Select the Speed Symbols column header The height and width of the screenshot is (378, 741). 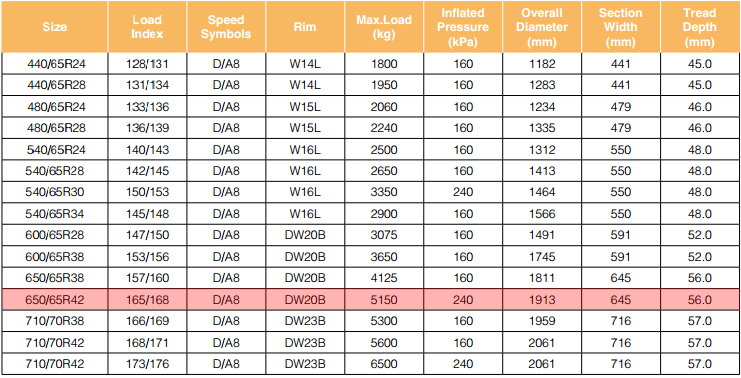point(226,26)
